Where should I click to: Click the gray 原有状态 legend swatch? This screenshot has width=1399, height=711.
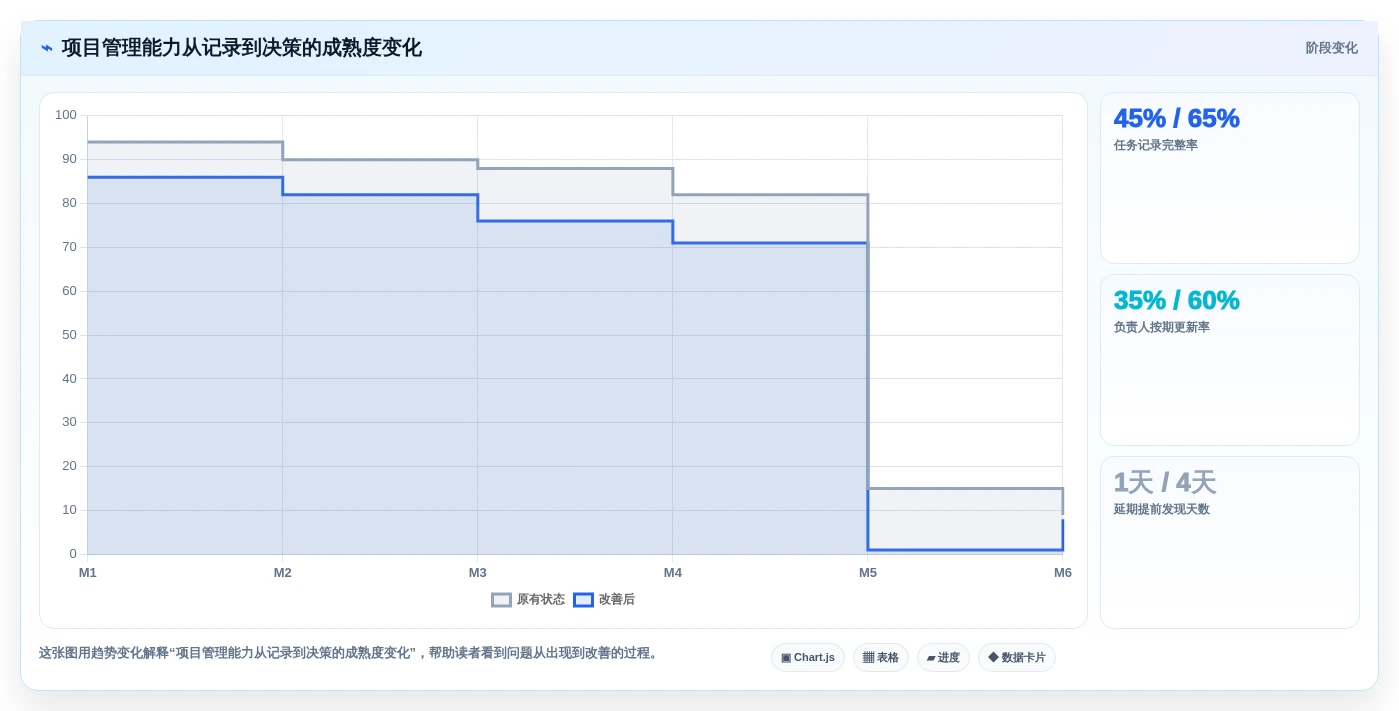[x=501, y=600]
